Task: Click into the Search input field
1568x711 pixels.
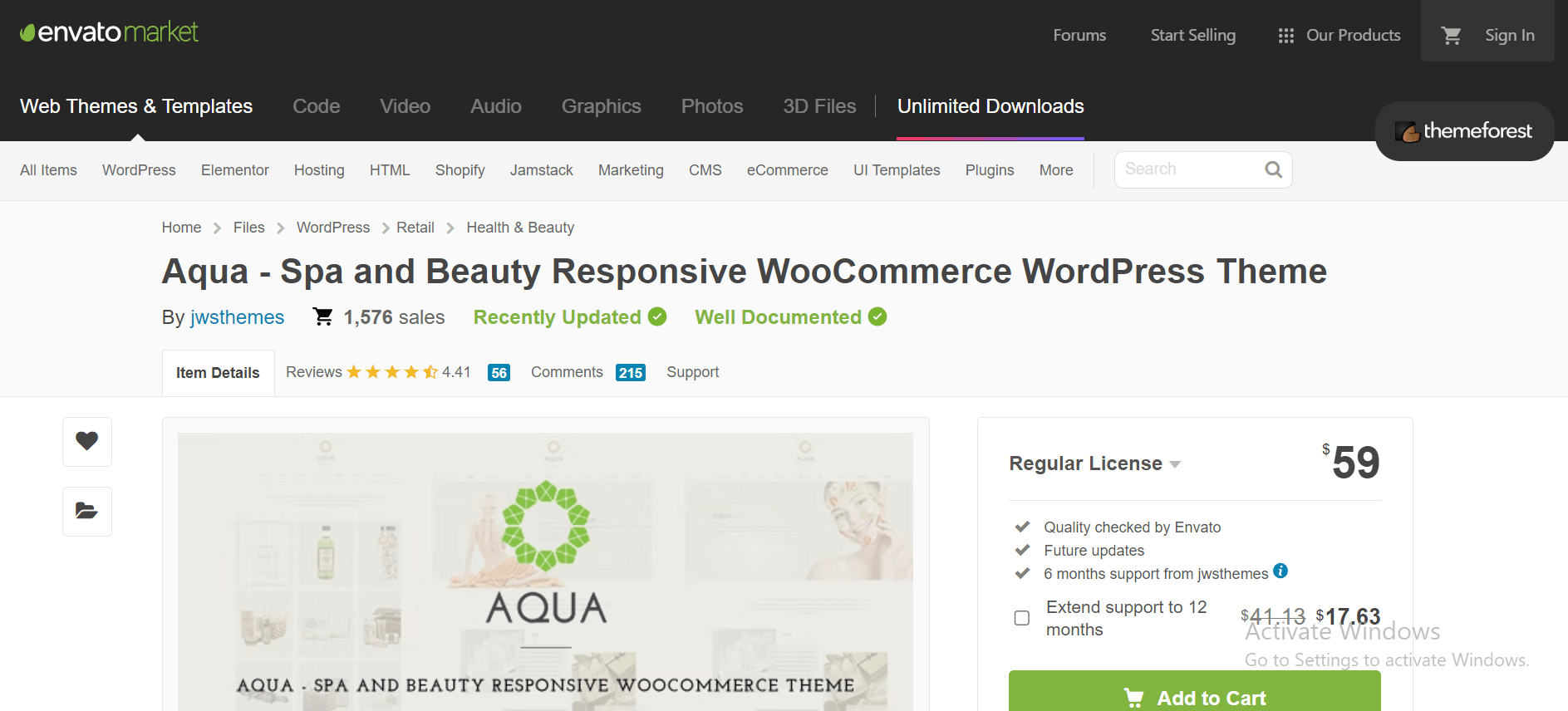Action: [x=1188, y=169]
